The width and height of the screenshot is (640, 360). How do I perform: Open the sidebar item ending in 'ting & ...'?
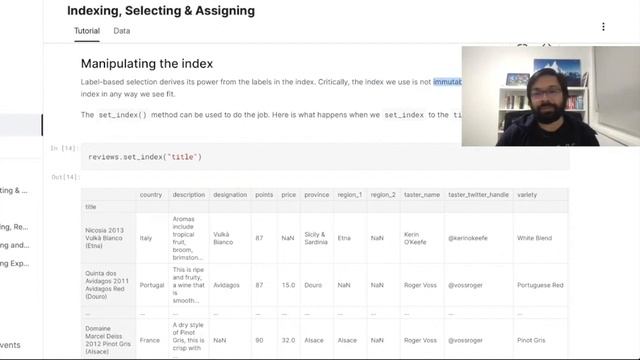[x=14, y=191]
